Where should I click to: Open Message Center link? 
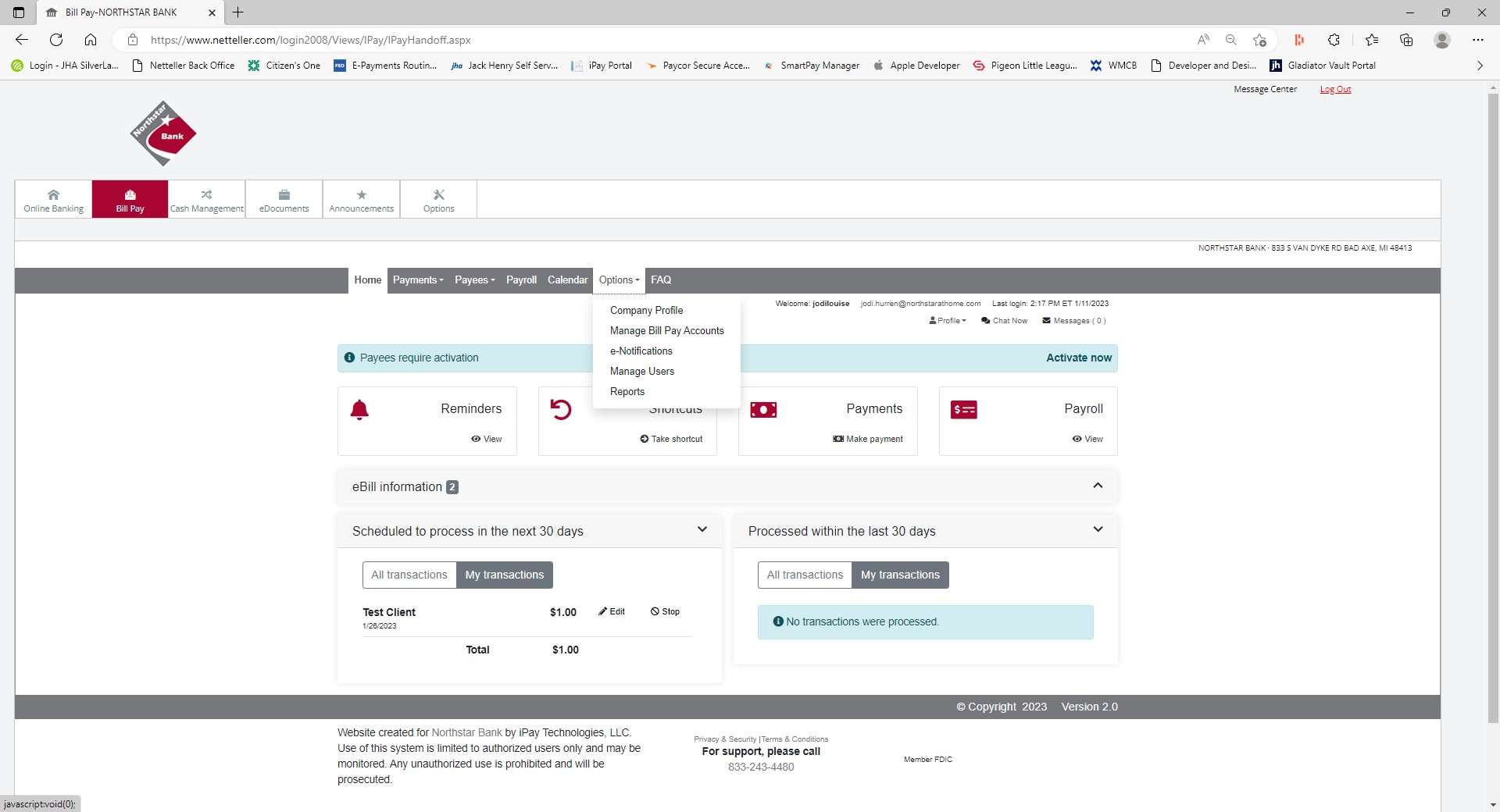pos(1265,89)
